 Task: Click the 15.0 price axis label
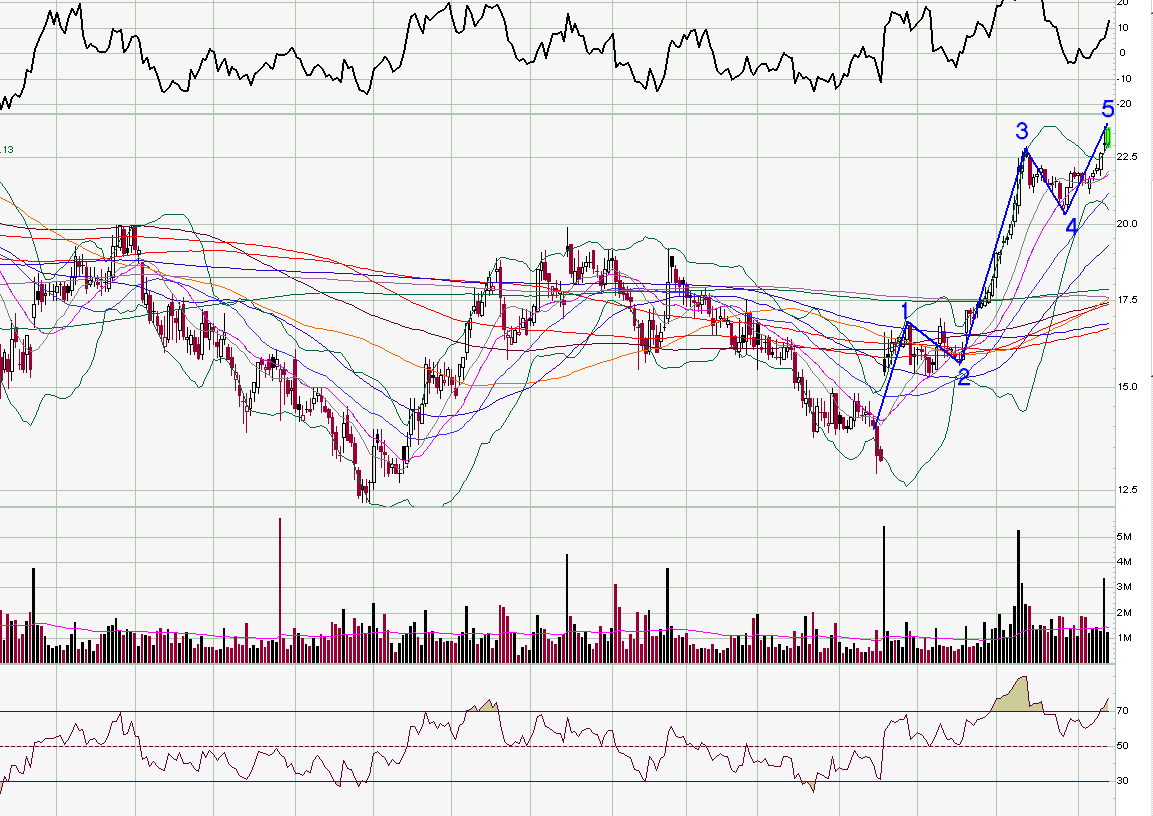click(1127, 387)
